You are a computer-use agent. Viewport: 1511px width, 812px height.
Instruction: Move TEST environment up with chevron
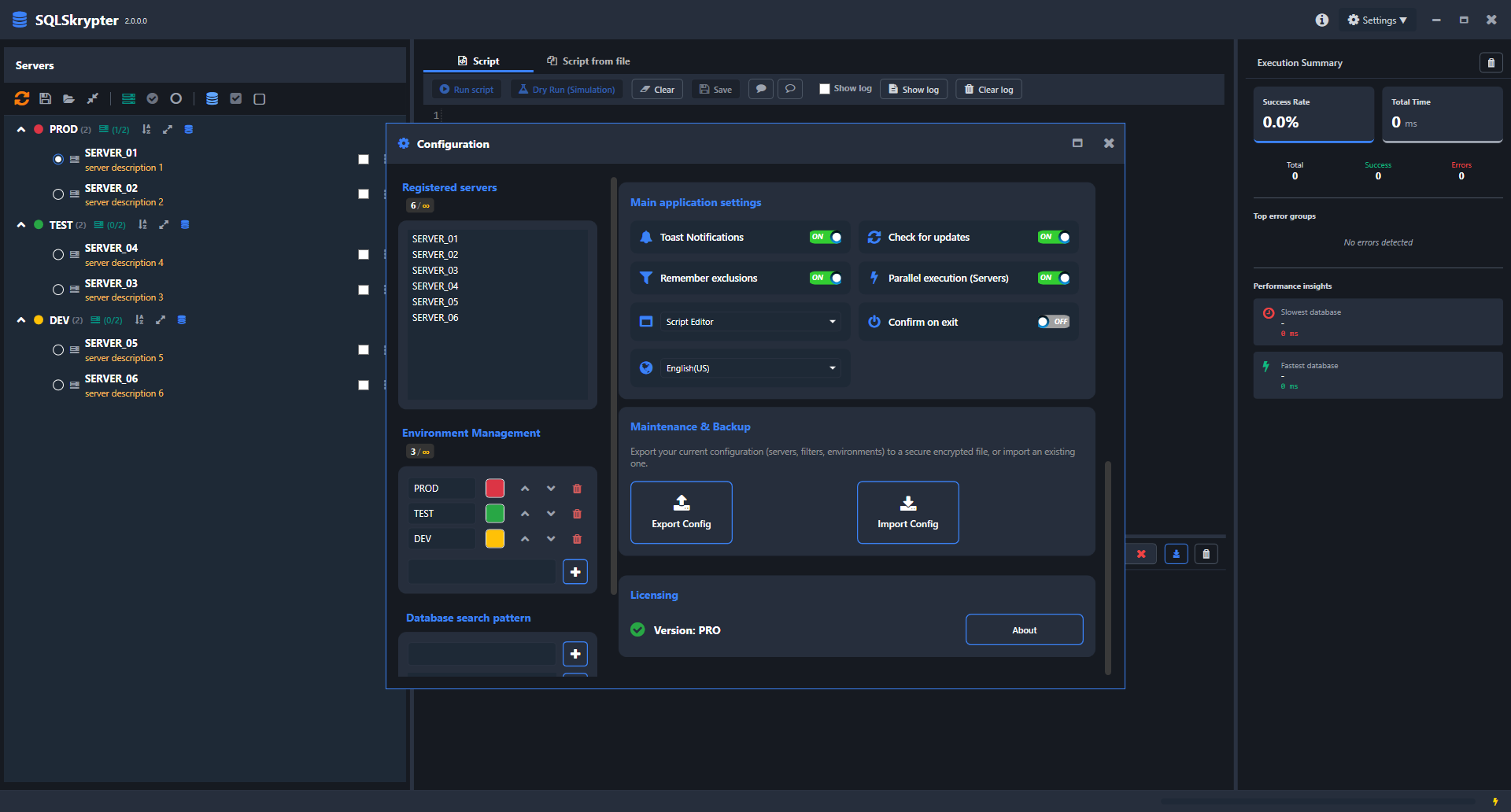click(x=525, y=514)
